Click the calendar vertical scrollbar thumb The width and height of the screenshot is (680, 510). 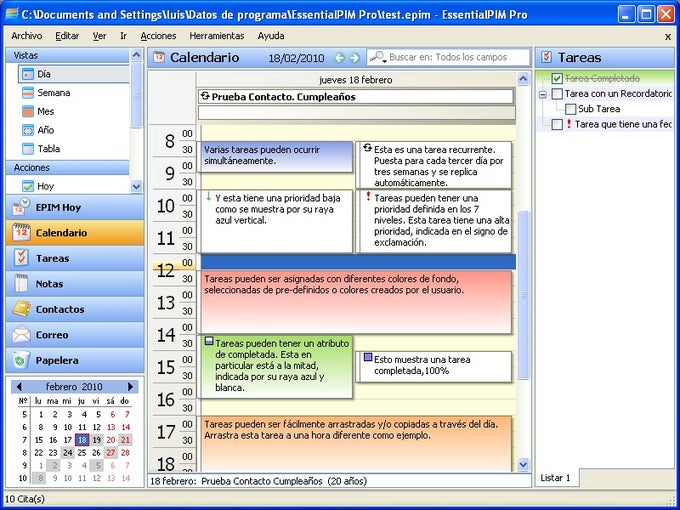pyautogui.click(x=523, y=295)
